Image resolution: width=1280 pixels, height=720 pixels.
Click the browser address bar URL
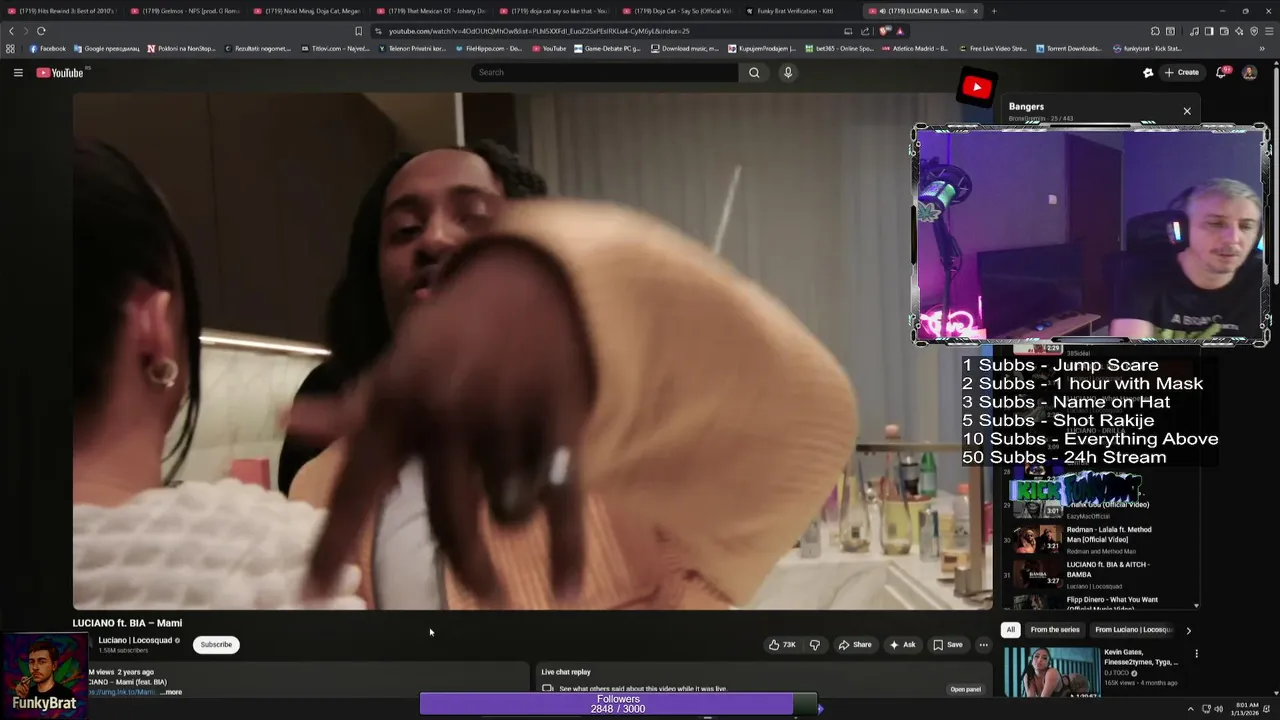(x=539, y=31)
